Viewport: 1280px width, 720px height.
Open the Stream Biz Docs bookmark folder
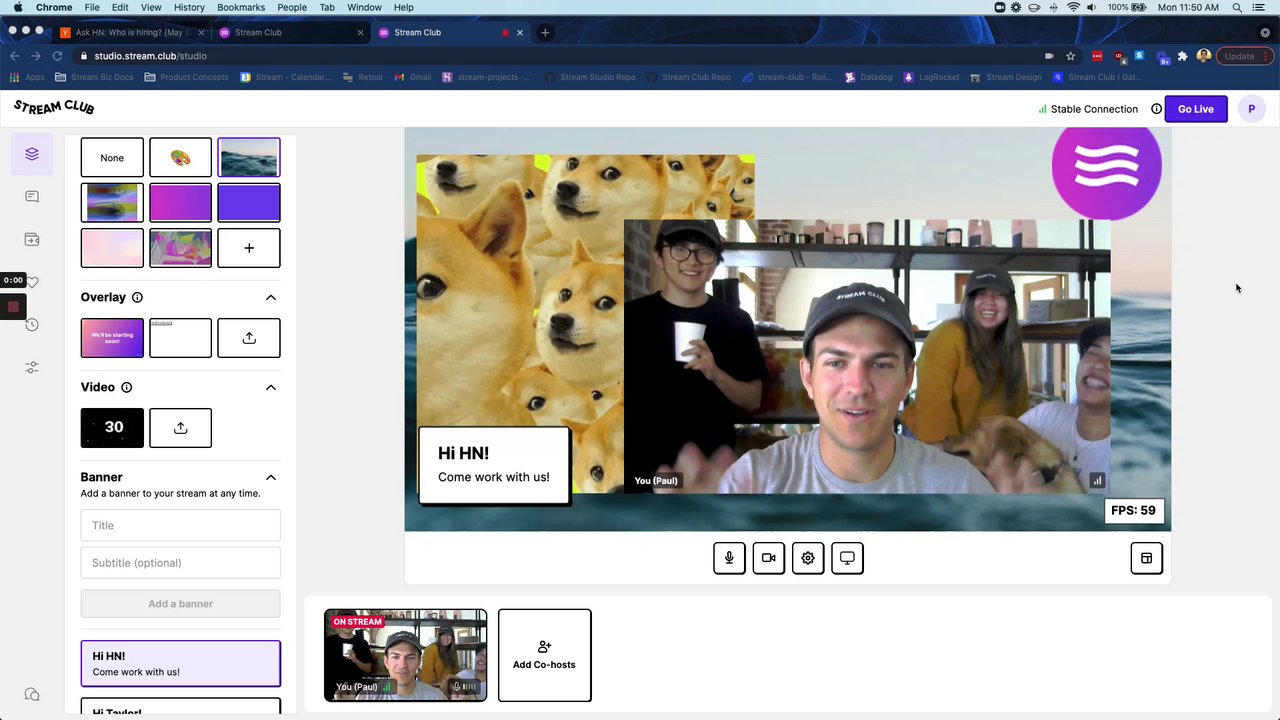94,77
